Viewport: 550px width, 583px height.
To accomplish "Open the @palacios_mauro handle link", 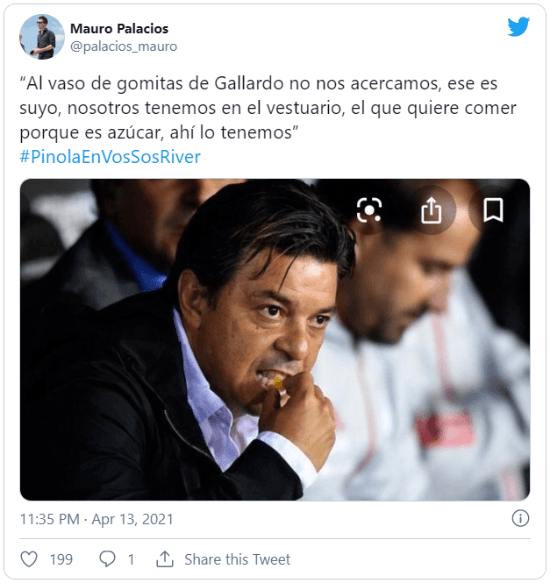I will point(123,46).
